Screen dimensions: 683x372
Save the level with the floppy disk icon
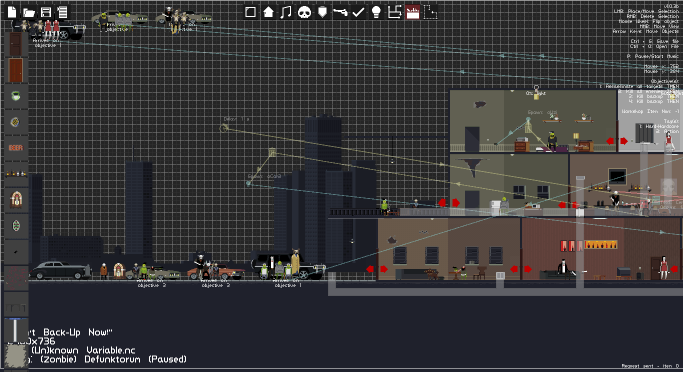[x=46, y=12]
